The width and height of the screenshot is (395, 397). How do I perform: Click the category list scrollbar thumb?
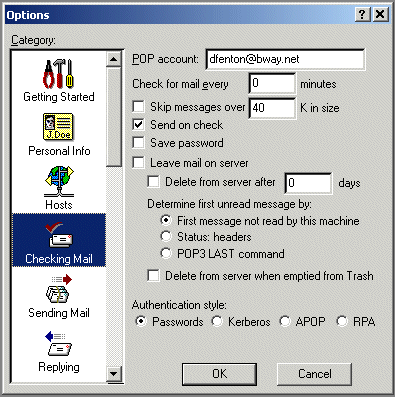tap(114, 116)
